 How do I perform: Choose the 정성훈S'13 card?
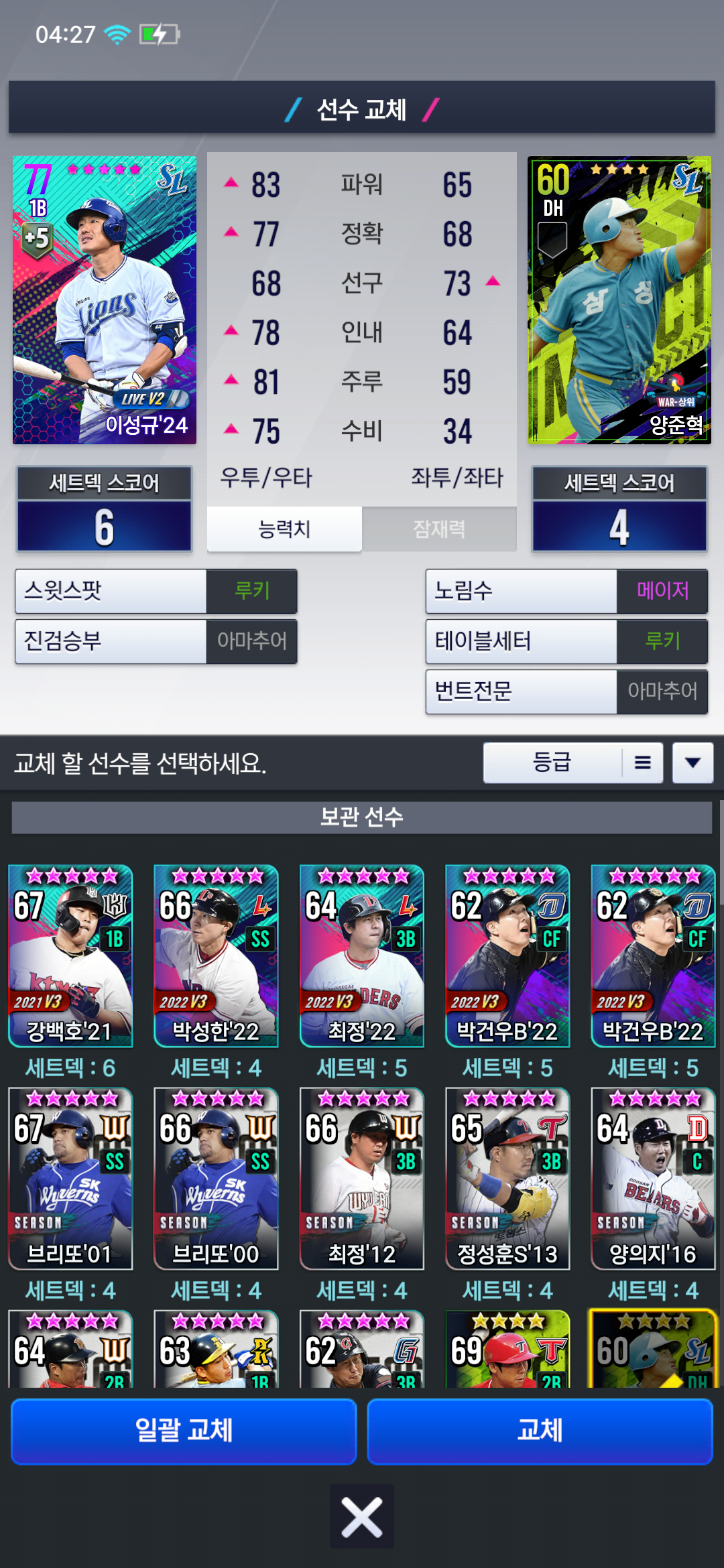[507, 1179]
